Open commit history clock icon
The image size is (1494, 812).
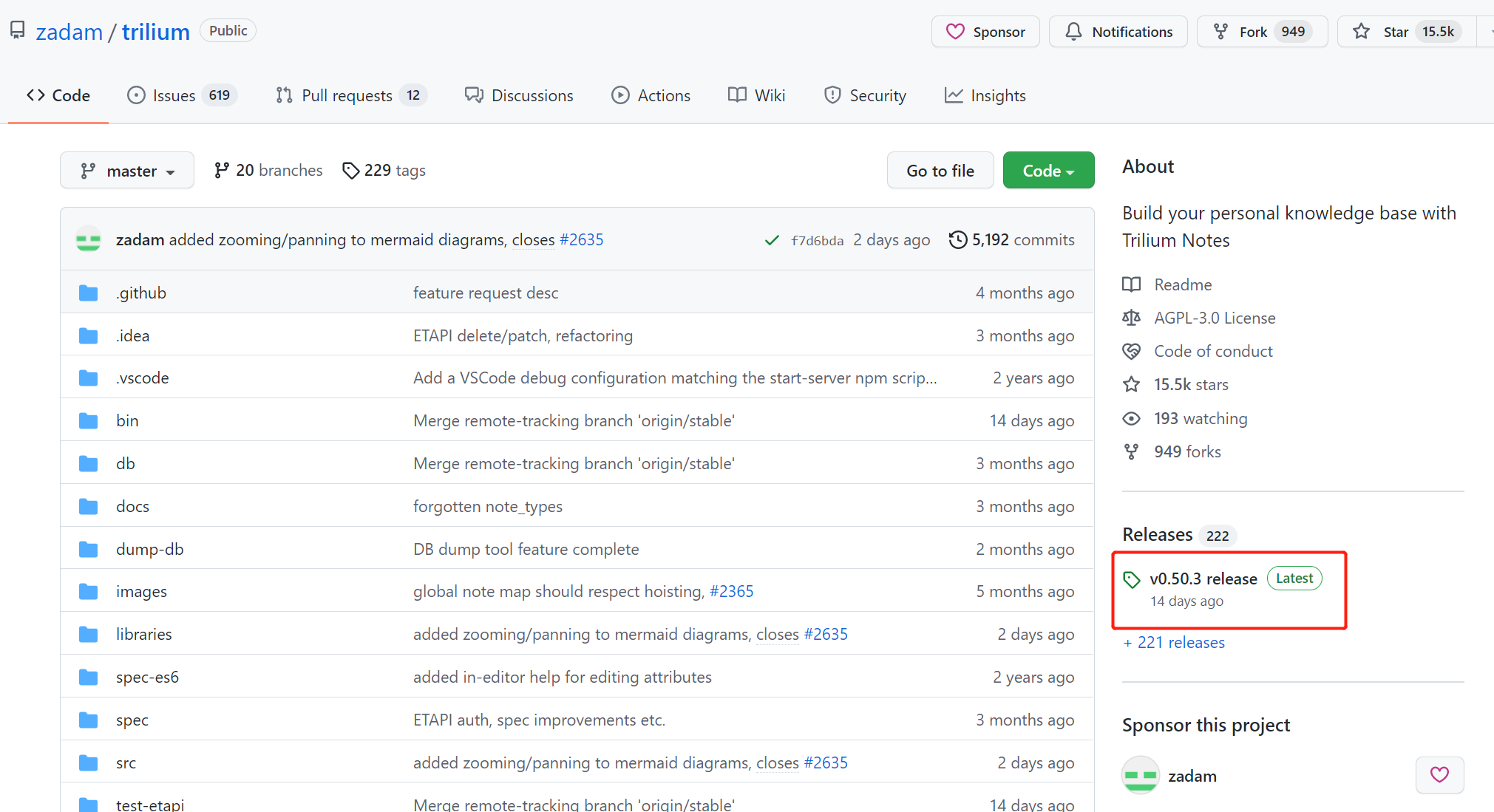pos(958,239)
